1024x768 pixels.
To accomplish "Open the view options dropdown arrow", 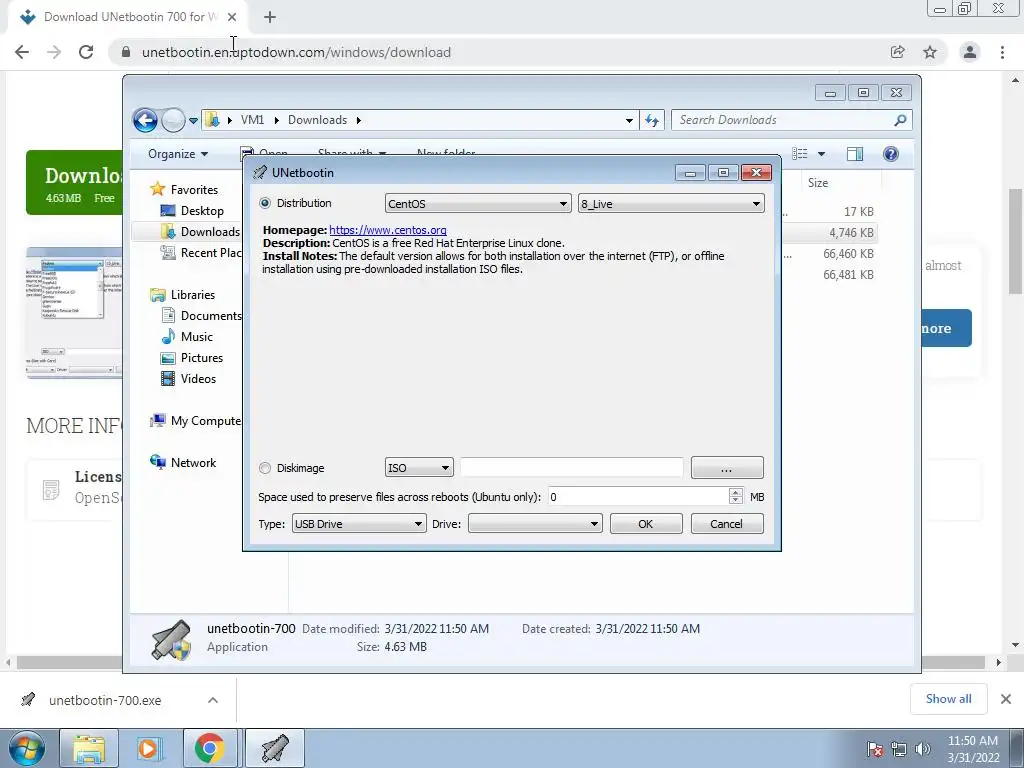I will coord(822,154).
